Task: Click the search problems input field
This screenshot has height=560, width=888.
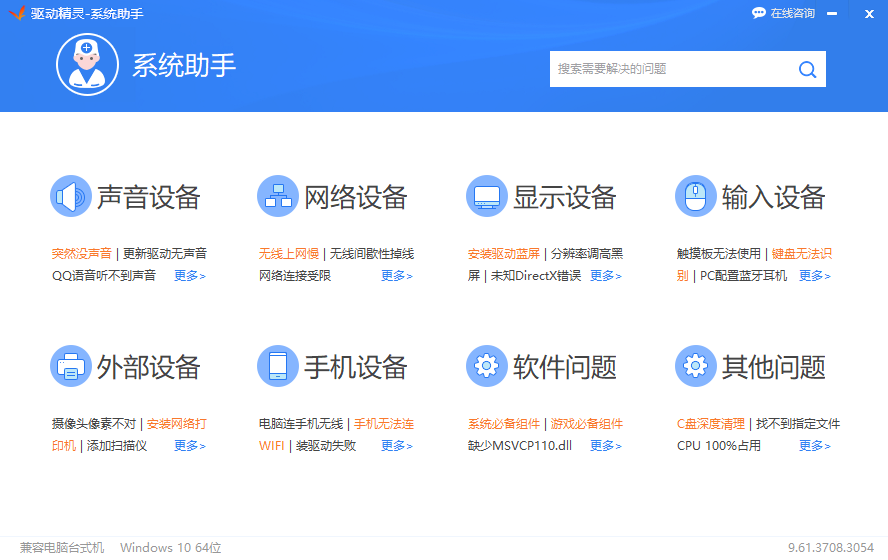Action: pos(670,69)
